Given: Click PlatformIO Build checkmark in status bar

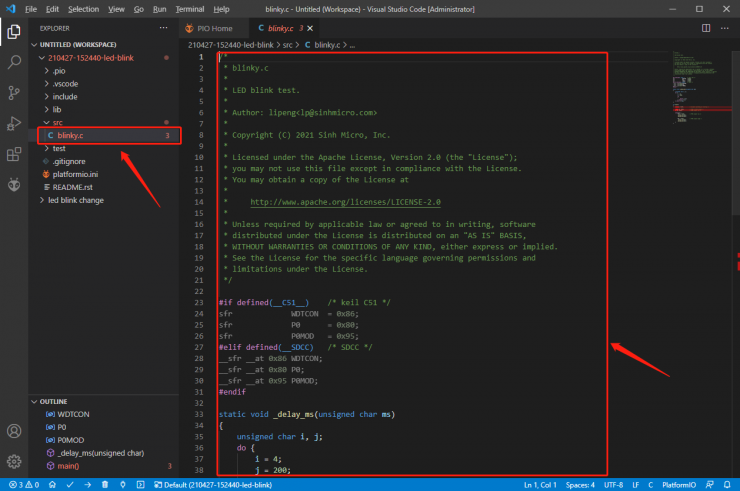Looking at the screenshot, I should (x=70, y=485).
